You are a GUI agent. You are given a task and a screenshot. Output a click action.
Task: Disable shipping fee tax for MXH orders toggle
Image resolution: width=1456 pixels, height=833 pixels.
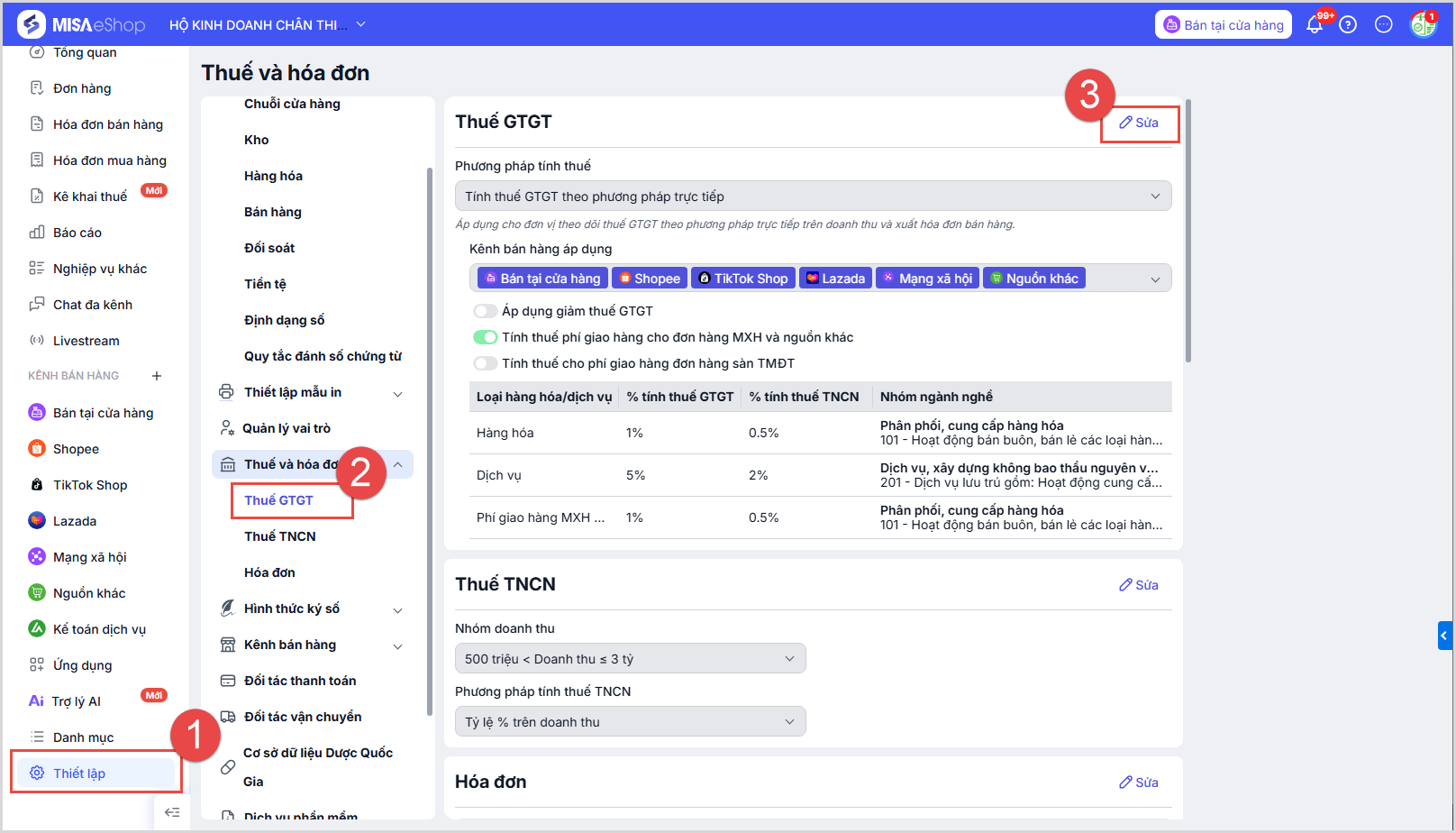(486, 337)
